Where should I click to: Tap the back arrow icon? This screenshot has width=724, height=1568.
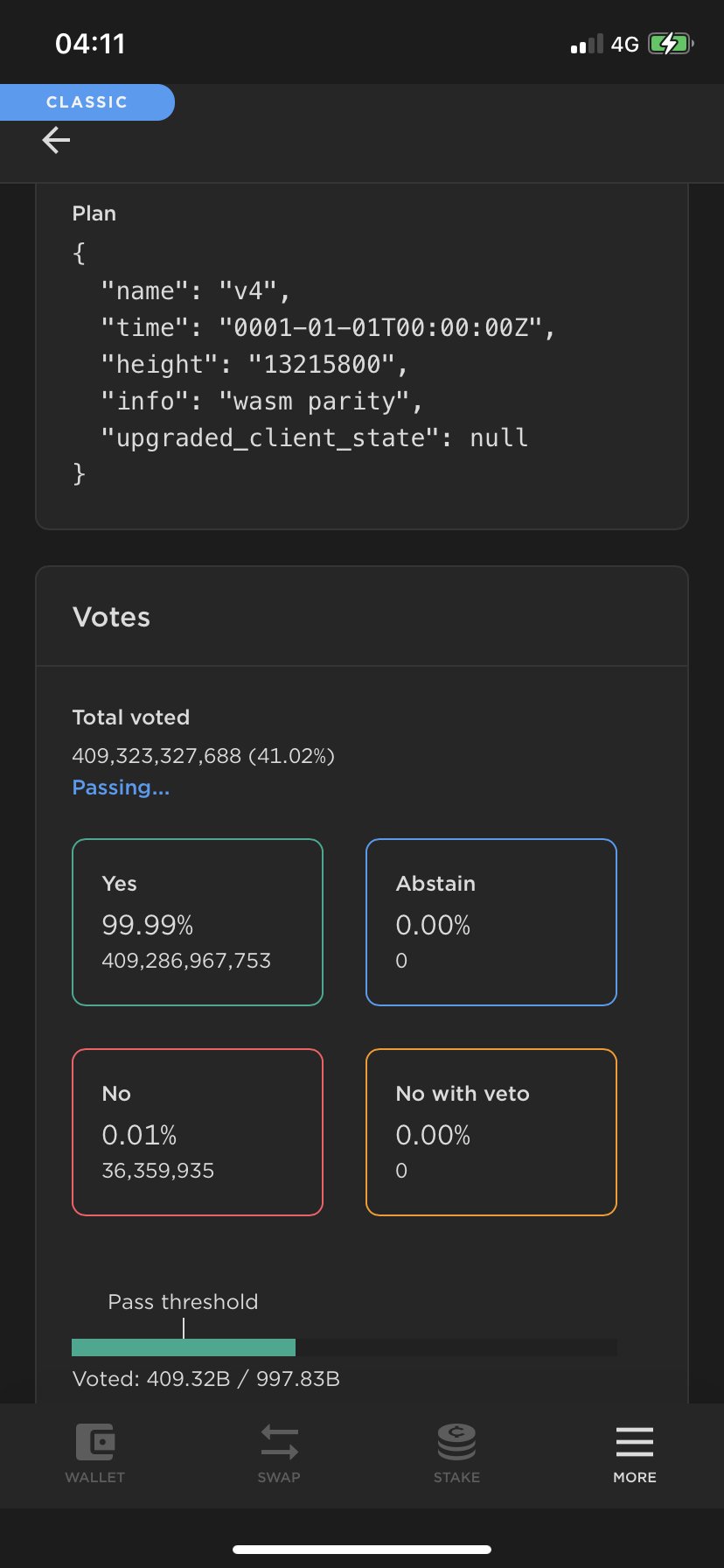[x=56, y=140]
